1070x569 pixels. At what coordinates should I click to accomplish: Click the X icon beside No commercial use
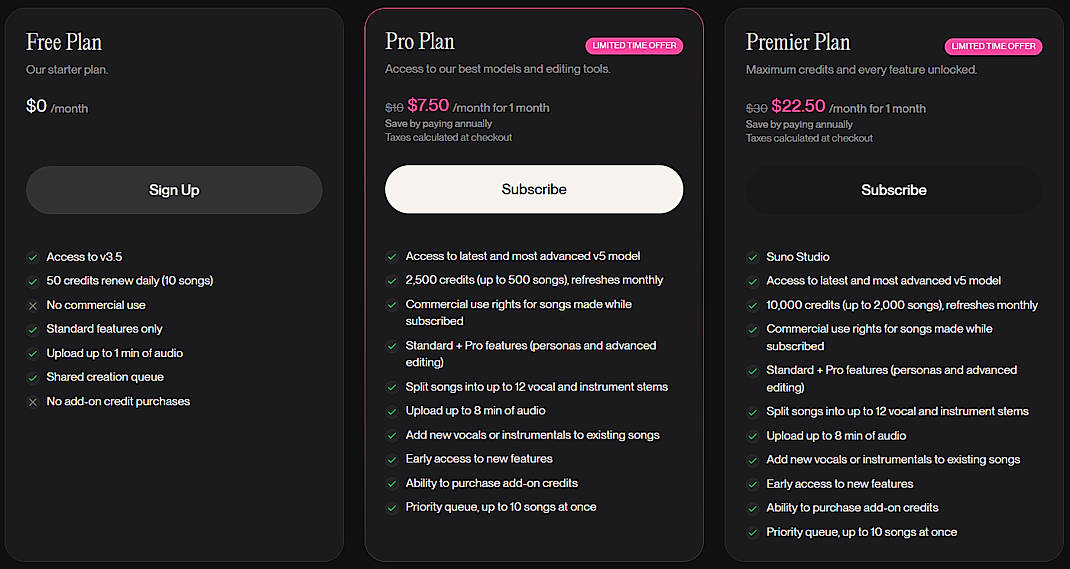point(33,305)
